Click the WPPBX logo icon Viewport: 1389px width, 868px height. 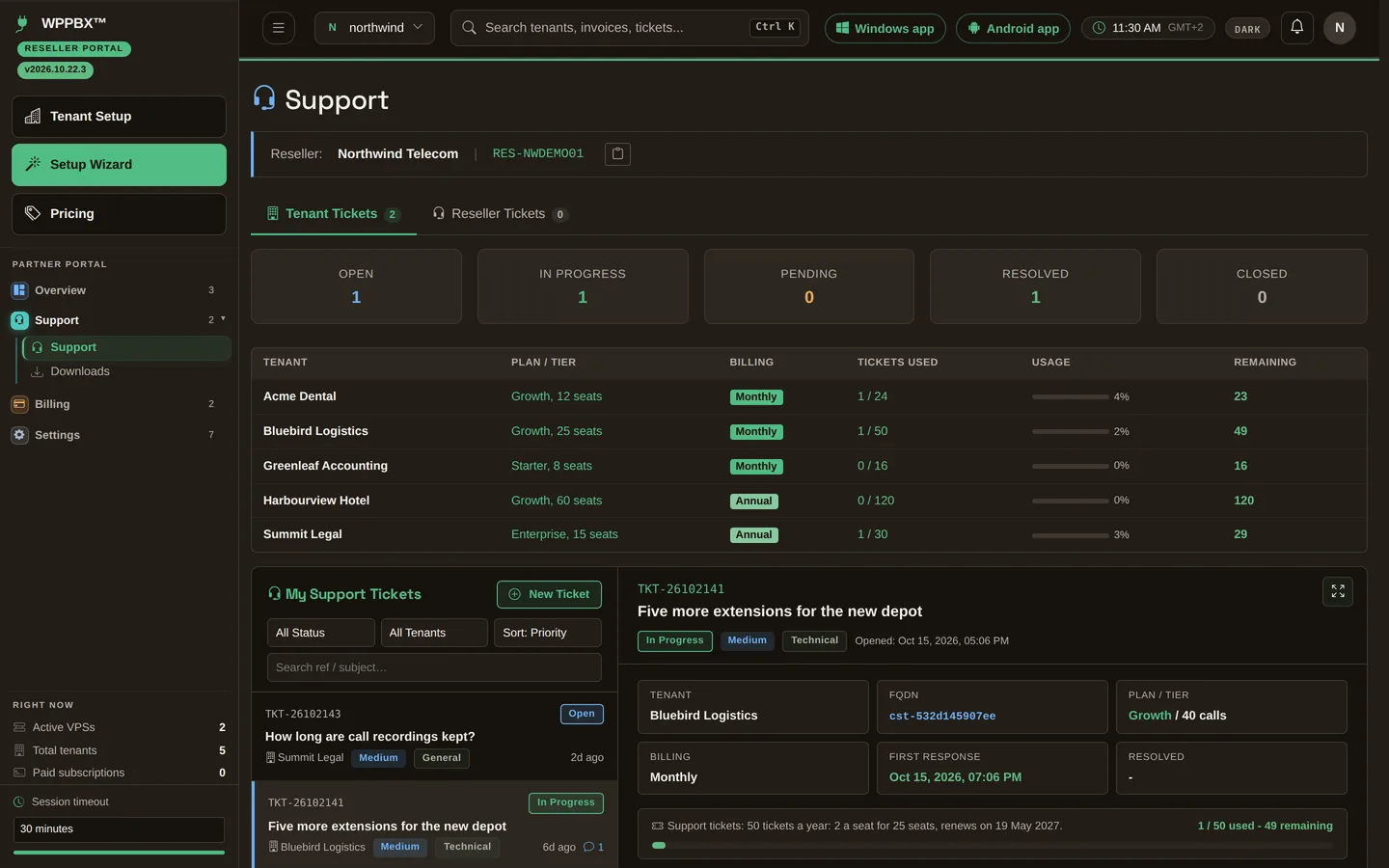pos(22,23)
